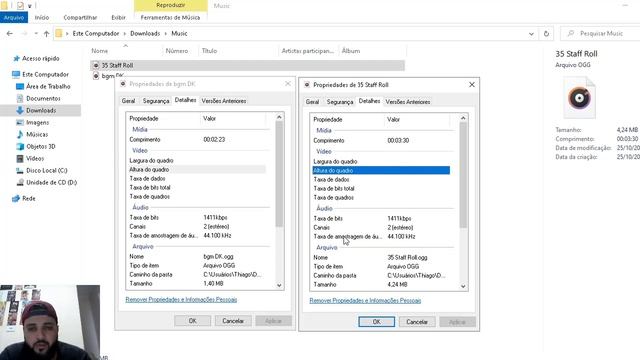Open Segurança tab in 35 Staff Roll properties
Viewport: 640px width, 360px height.
coord(340,102)
